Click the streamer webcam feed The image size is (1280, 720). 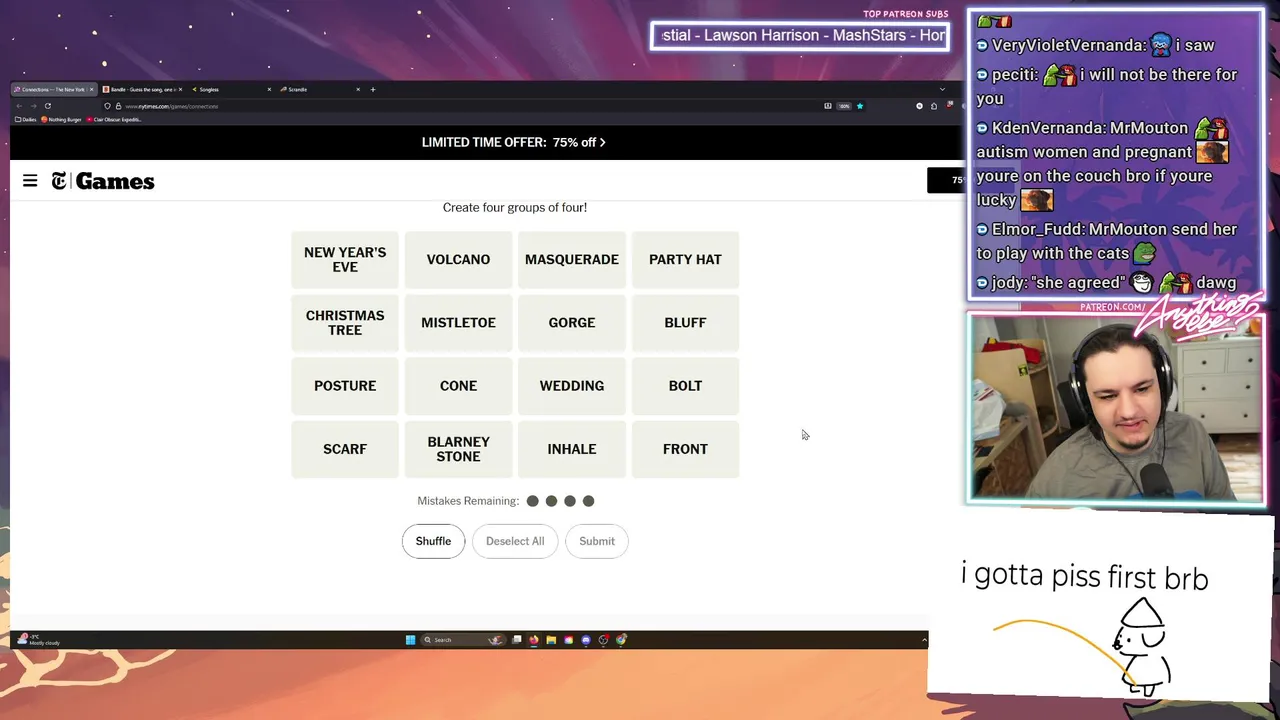pos(1116,408)
